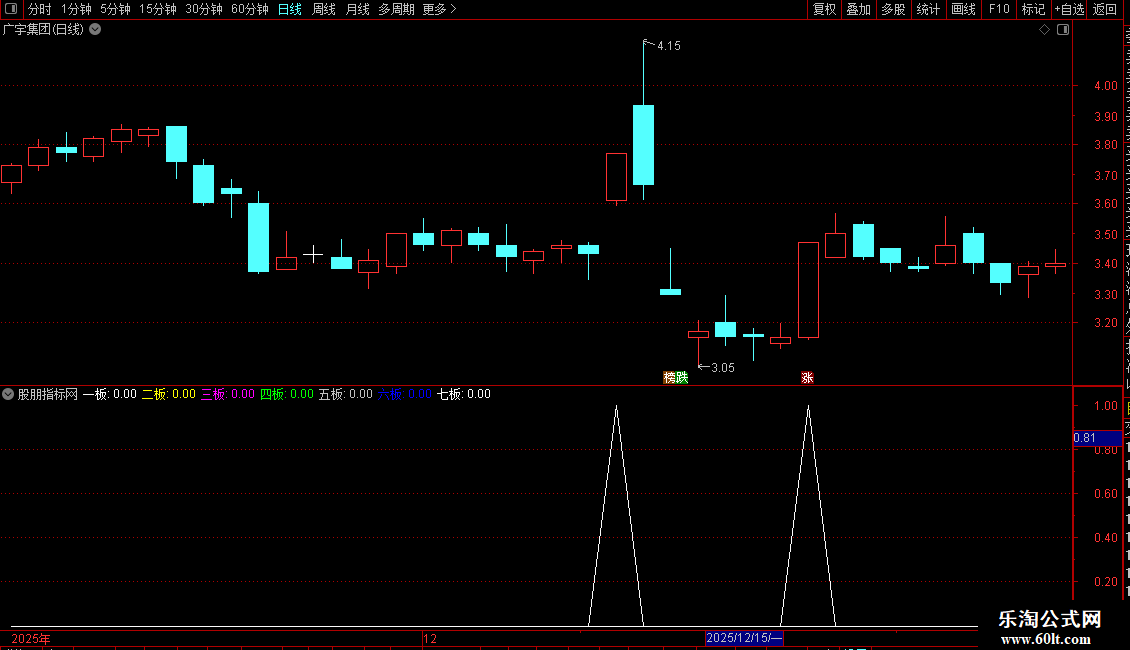Click the 多股 multi-stock button

(x=893, y=9)
